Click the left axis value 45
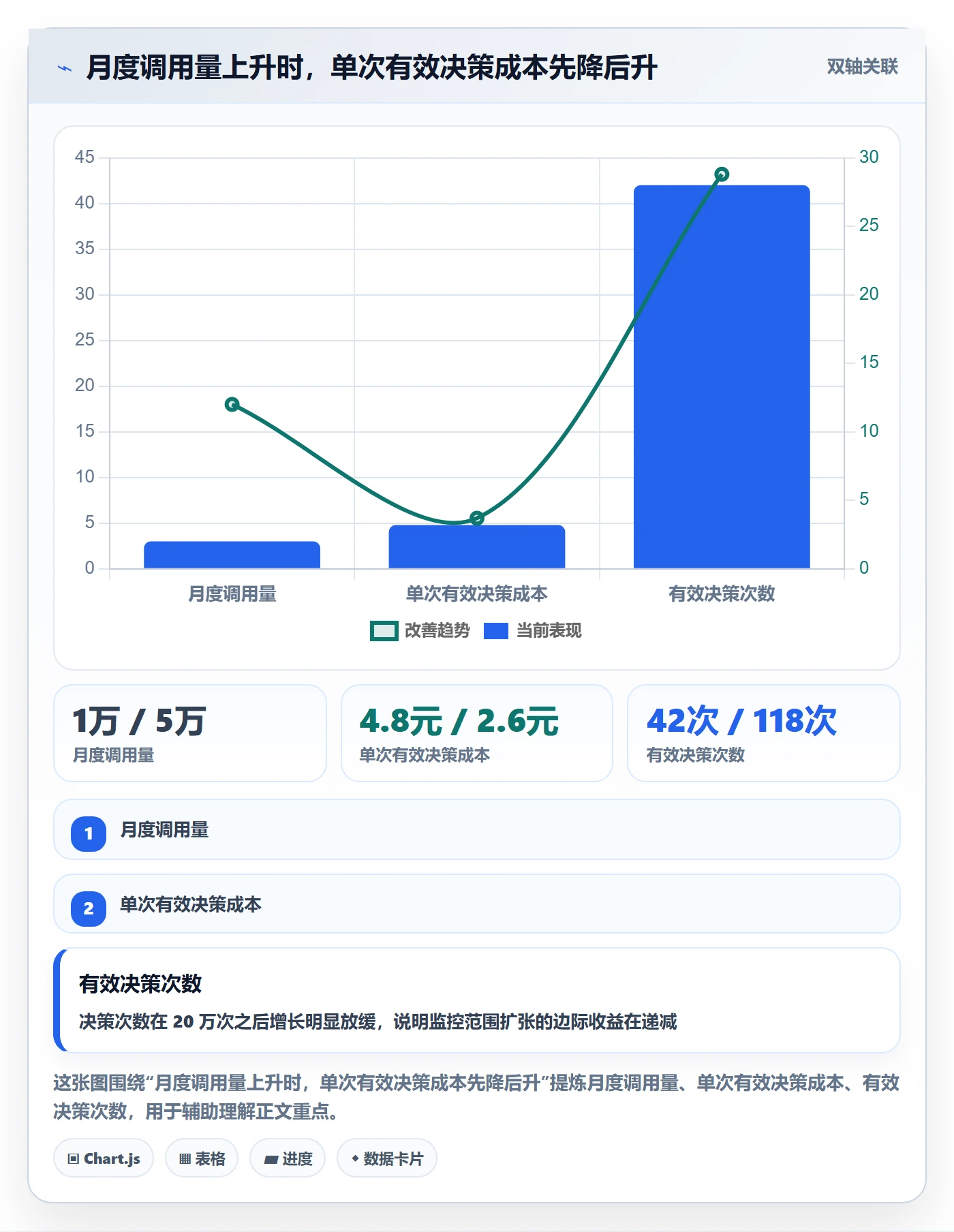 [x=84, y=157]
